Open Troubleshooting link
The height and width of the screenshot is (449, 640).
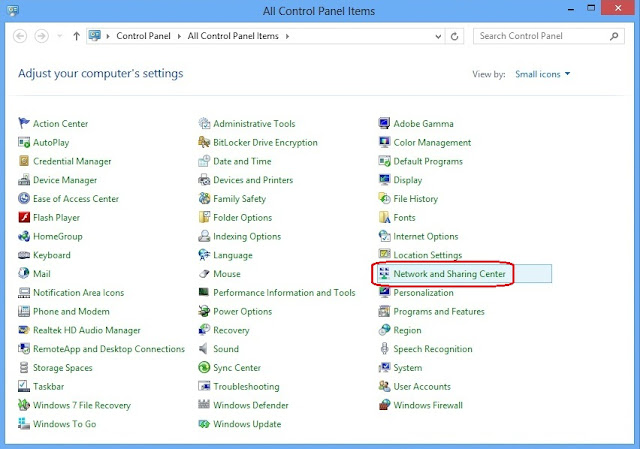[246, 387]
